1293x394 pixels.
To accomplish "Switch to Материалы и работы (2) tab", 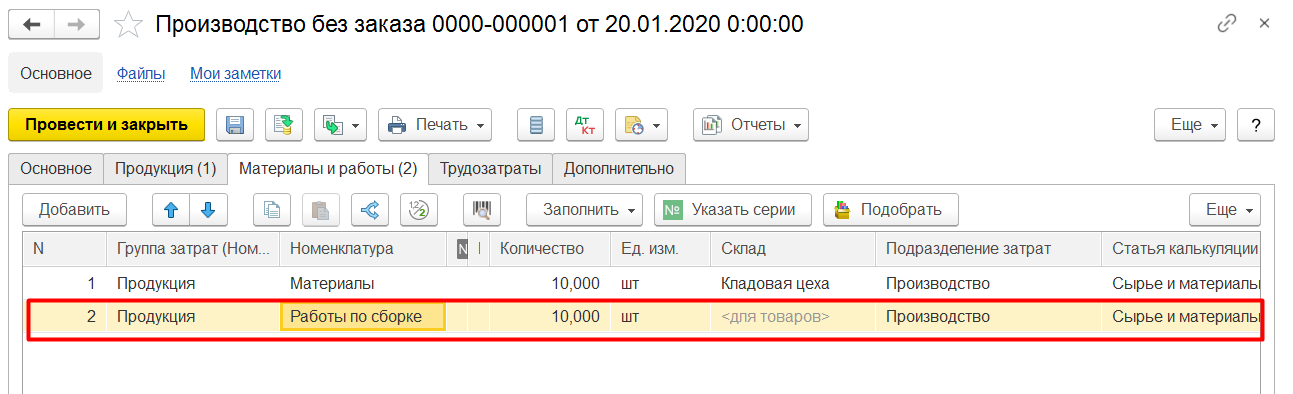I will tap(328, 169).
